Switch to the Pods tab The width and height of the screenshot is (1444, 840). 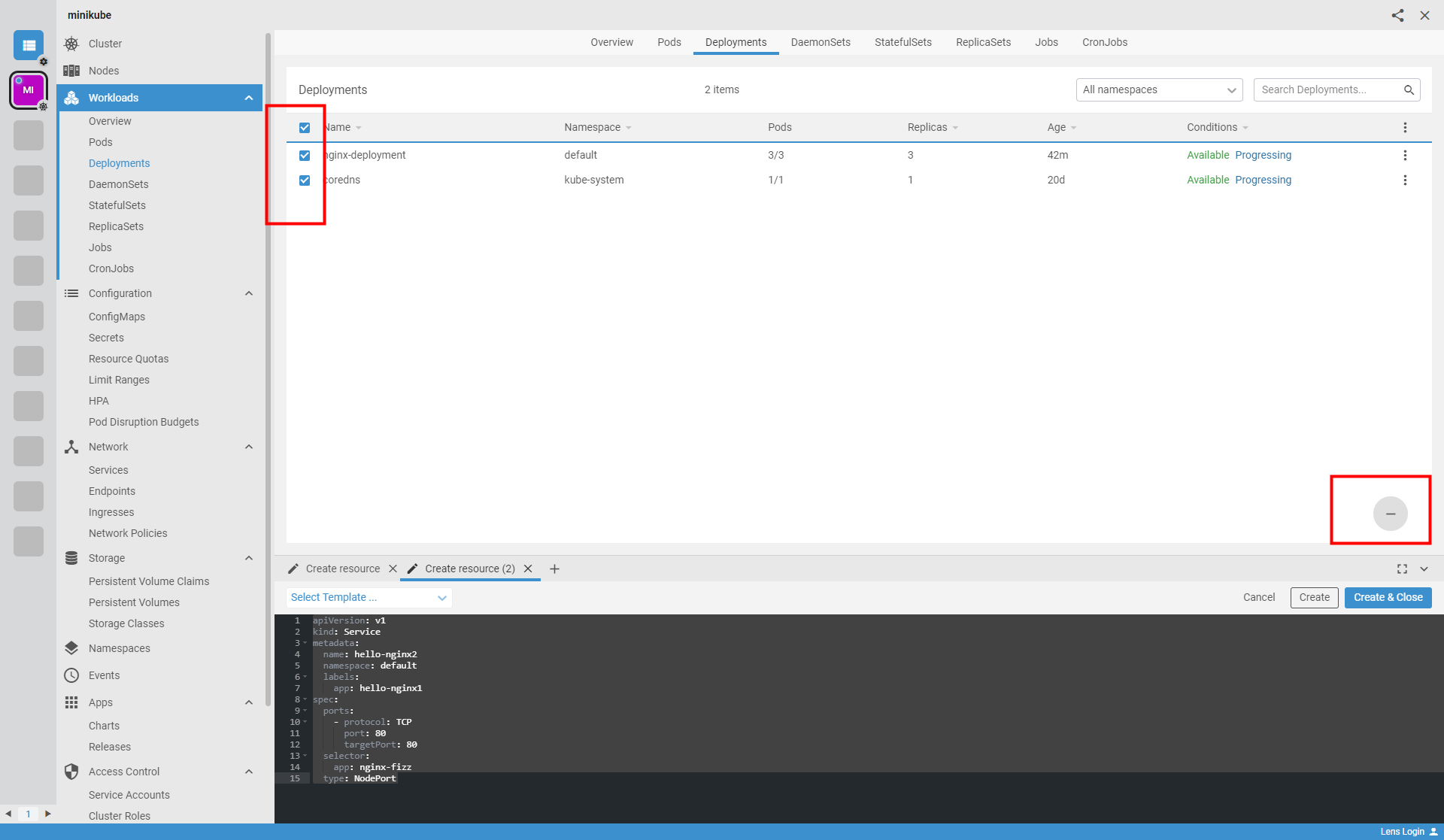point(669,42)
